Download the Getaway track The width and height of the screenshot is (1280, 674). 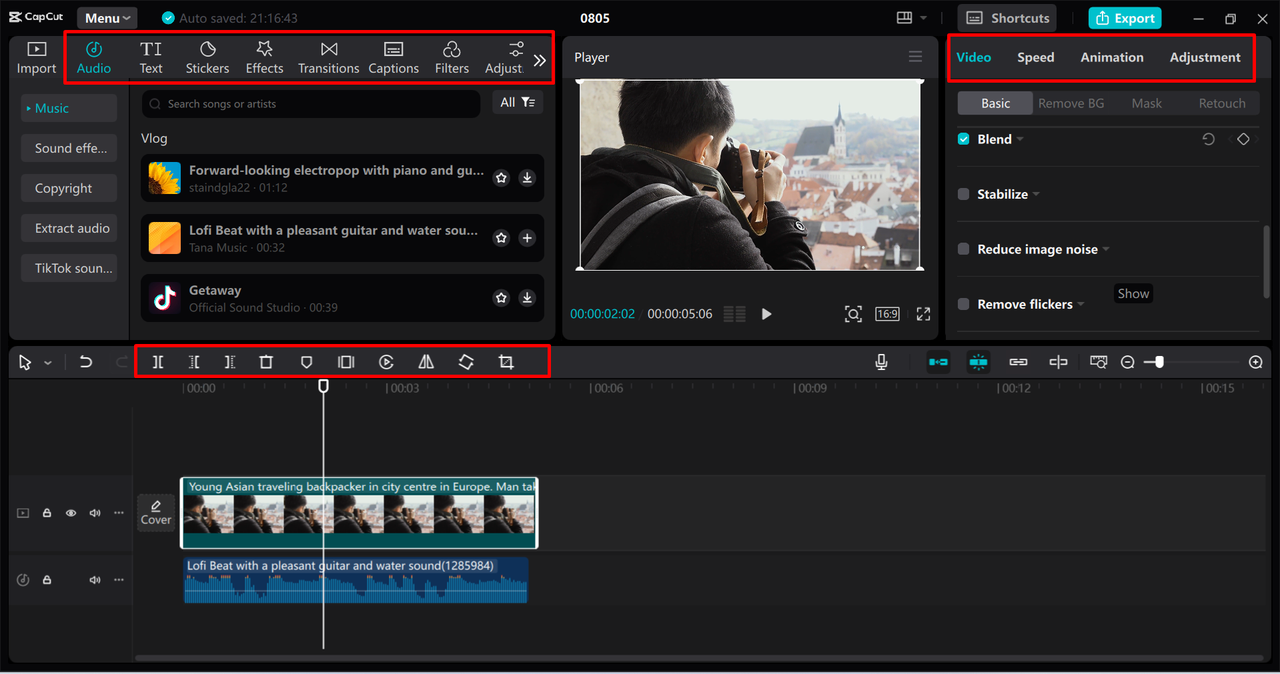pos(527,298)
